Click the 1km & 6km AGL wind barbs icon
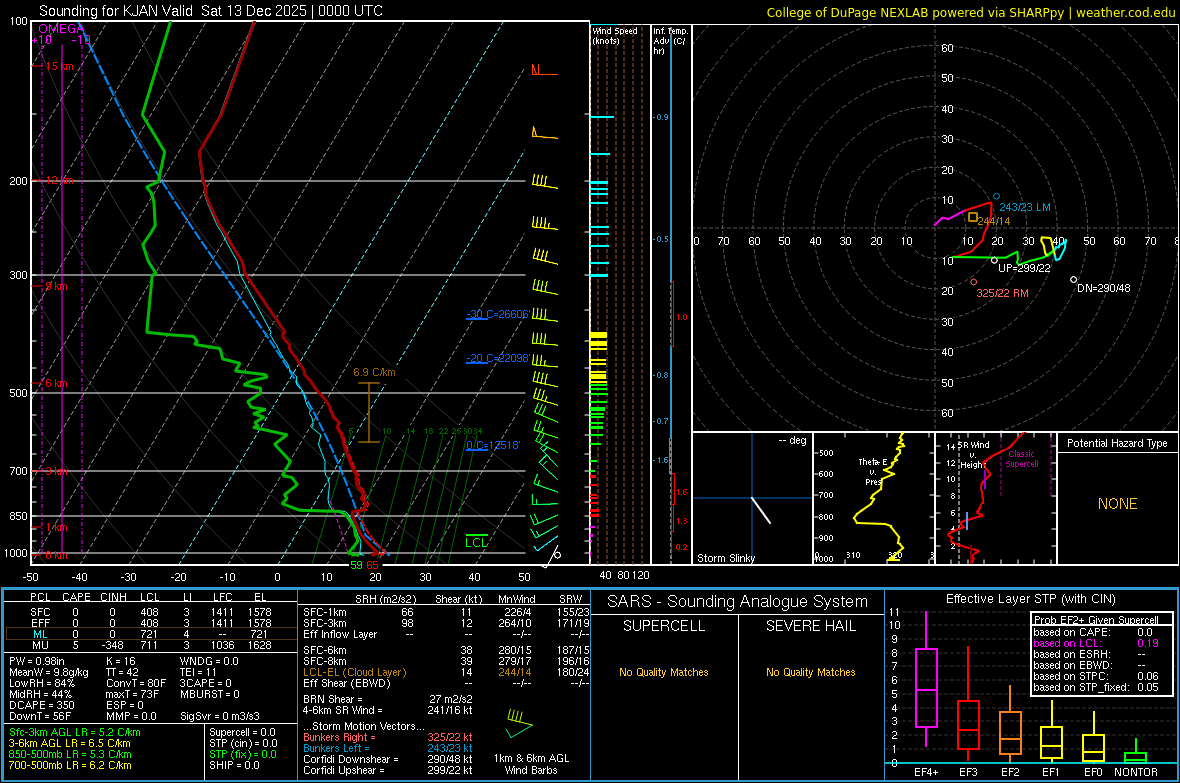The width and height of the screenshot is (1180, 783). pyautogui.click(x=519, y=722)
